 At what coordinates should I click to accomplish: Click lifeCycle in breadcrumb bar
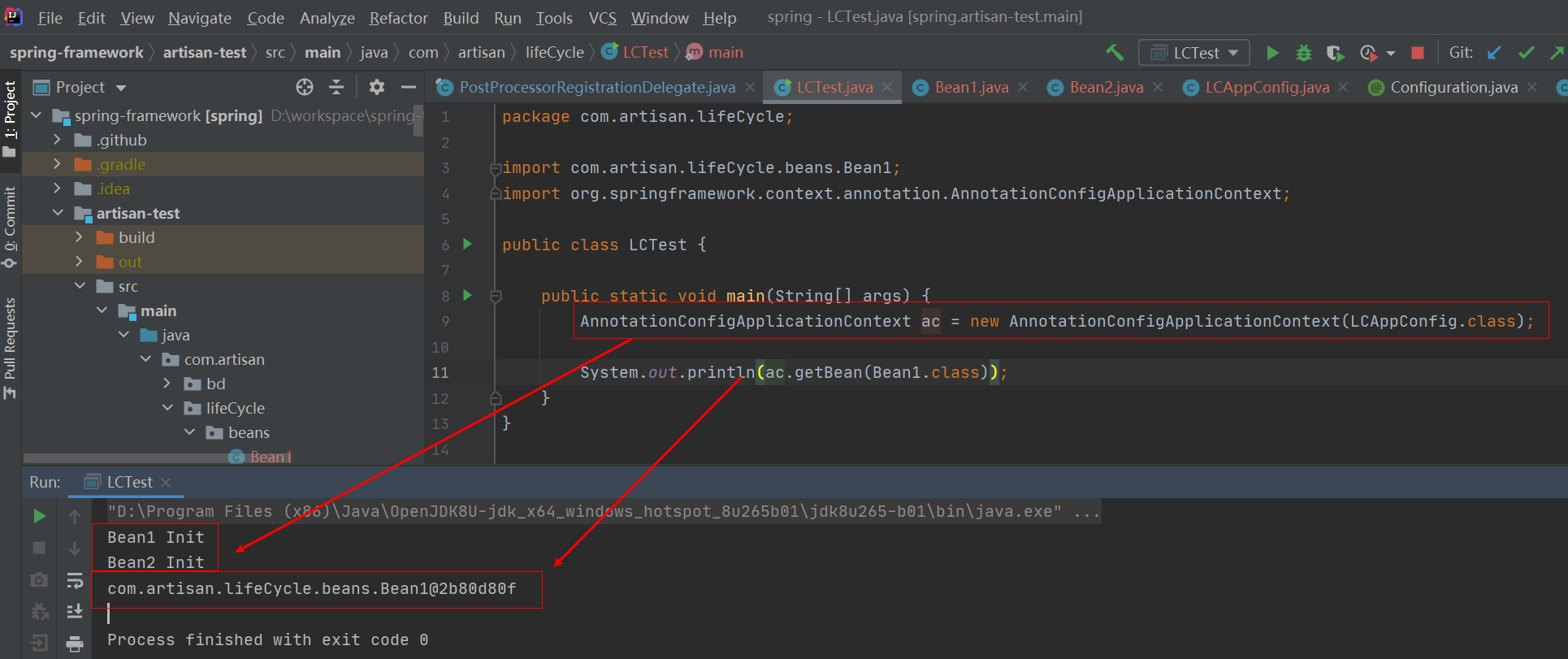click(x=555, y=53)
